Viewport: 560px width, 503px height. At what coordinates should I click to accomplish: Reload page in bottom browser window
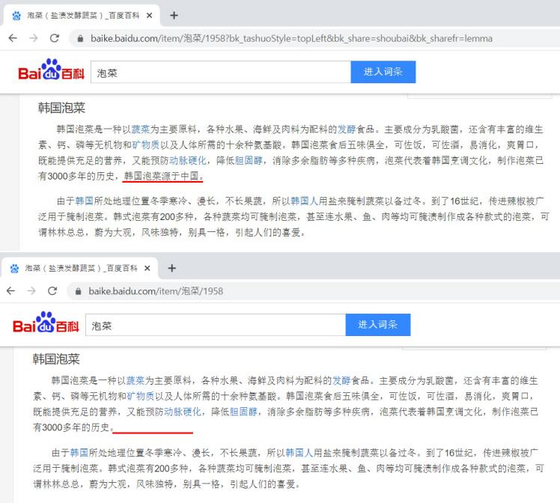click(x=52, y=291)
